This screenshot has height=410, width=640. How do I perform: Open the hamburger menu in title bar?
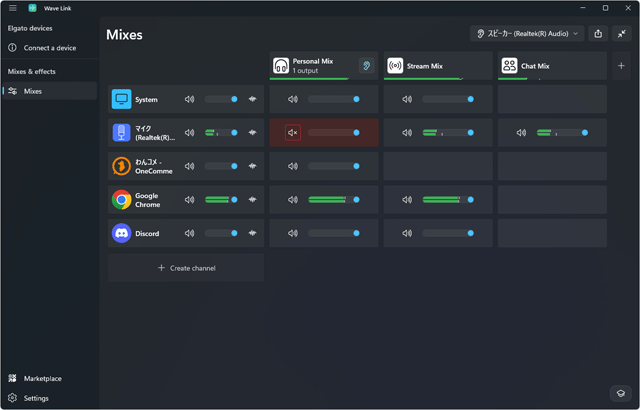pyautogui.click(x=13, y=8)
